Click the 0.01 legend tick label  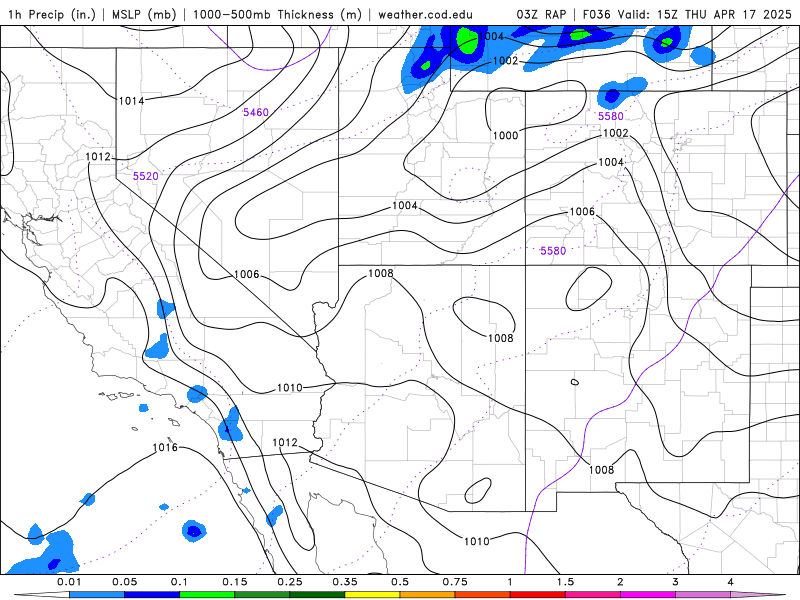point(69,582)
